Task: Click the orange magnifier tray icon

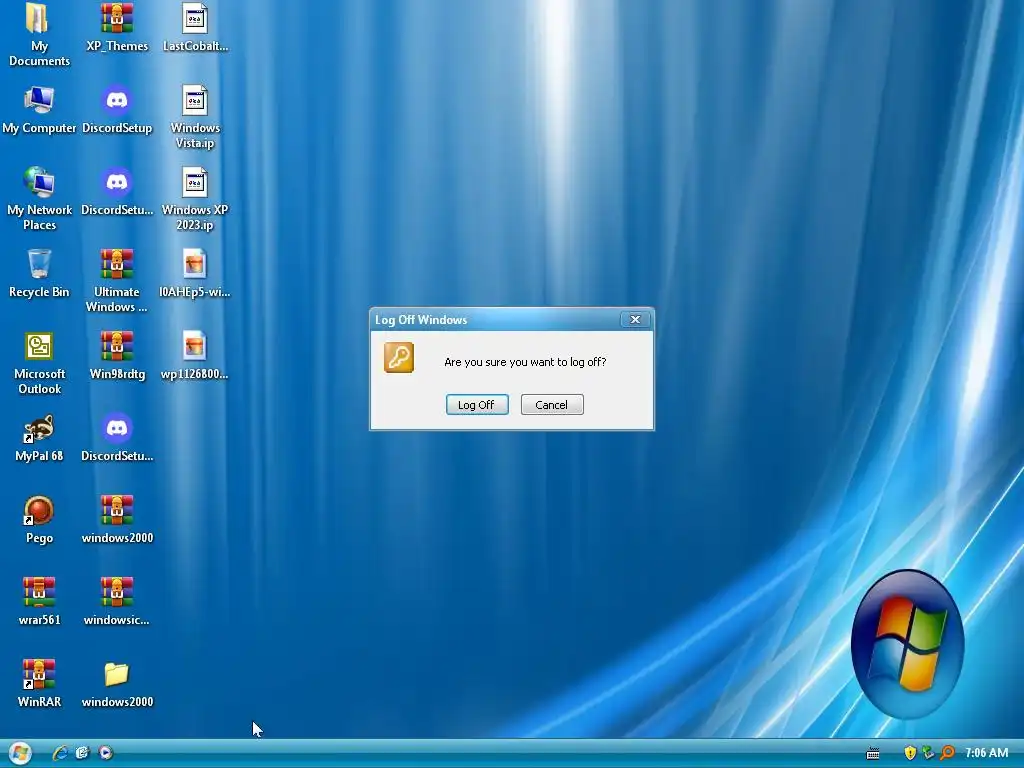Action: (948, 753)
